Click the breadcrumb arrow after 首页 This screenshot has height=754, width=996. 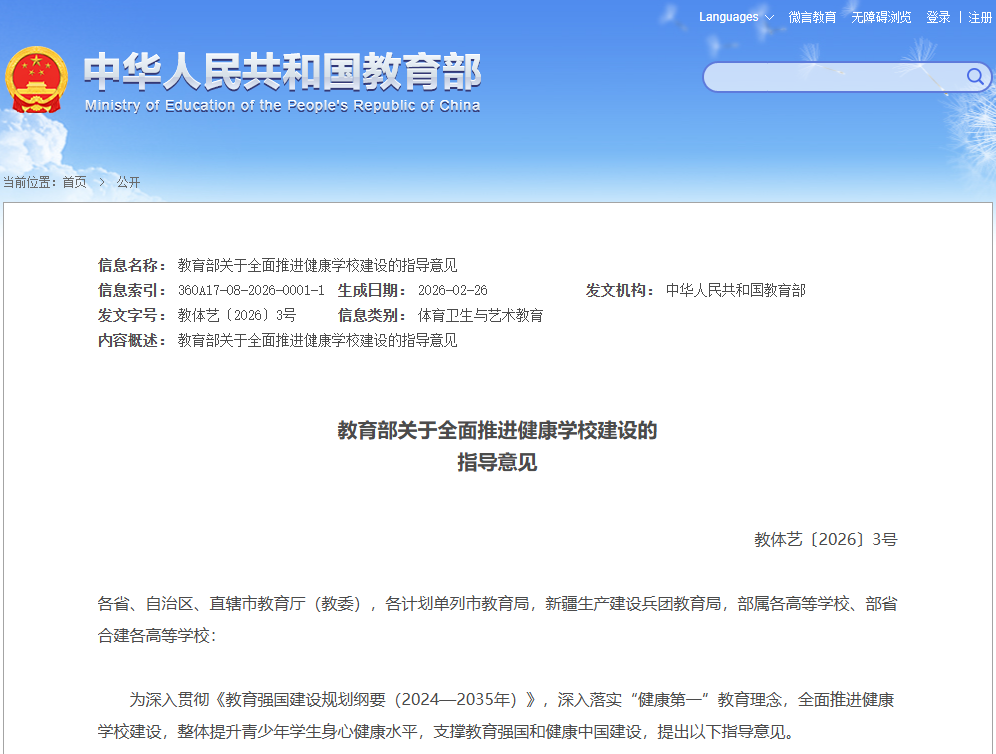(x=101, y=182)
